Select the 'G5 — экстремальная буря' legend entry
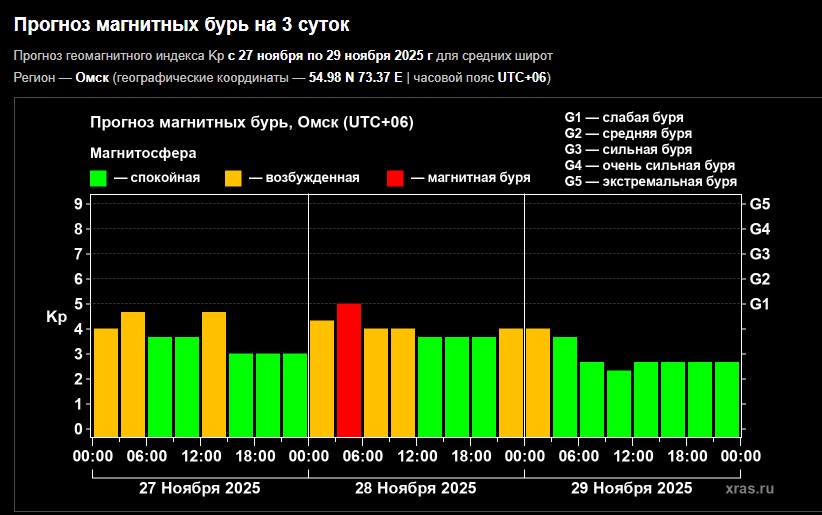 [650, 182]
